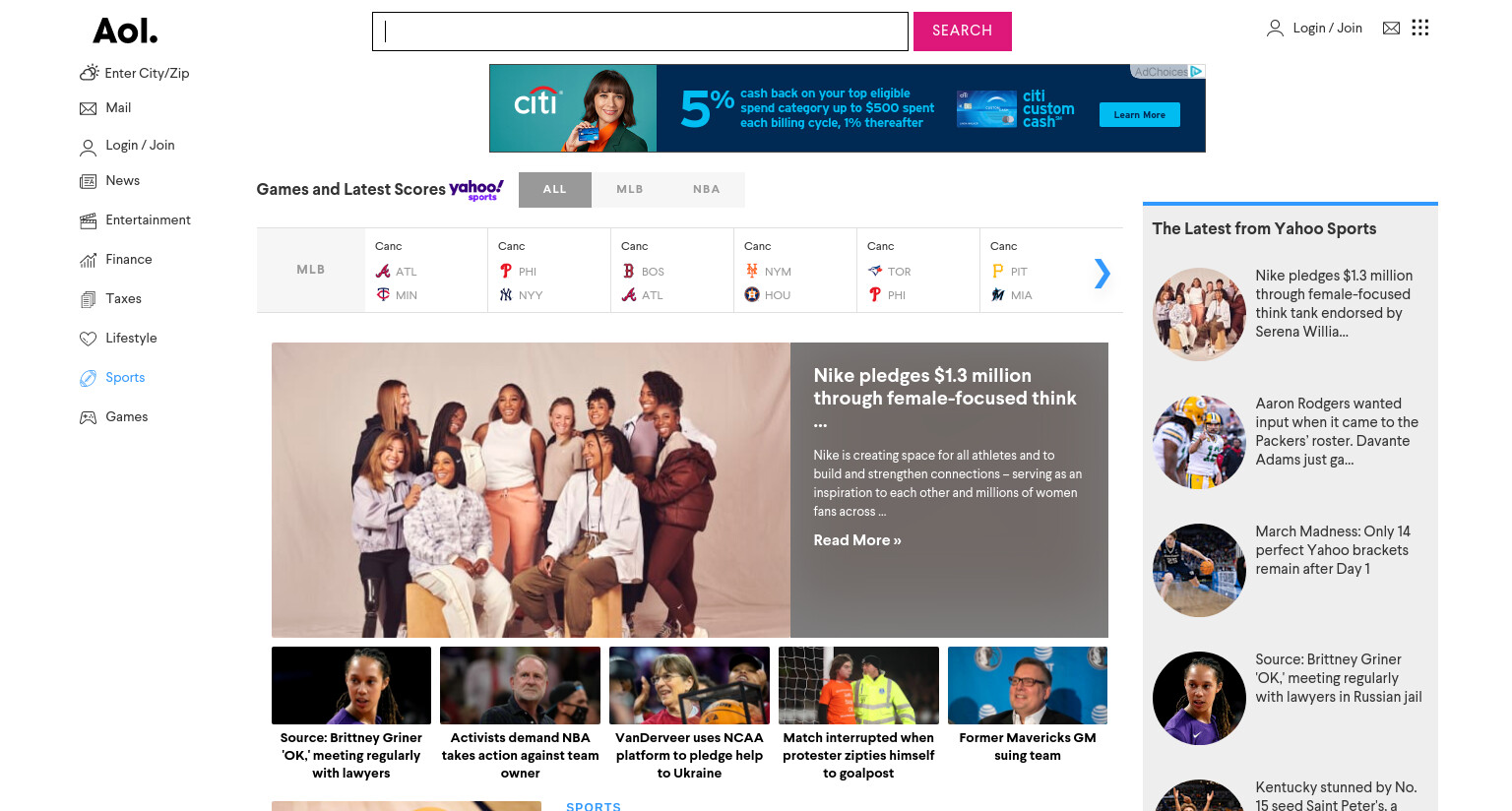Image resolution: width=1512 pixels, height=811 pixels.
Task: Click the Learn More button on Citi ad
Action: (1140, 115)
